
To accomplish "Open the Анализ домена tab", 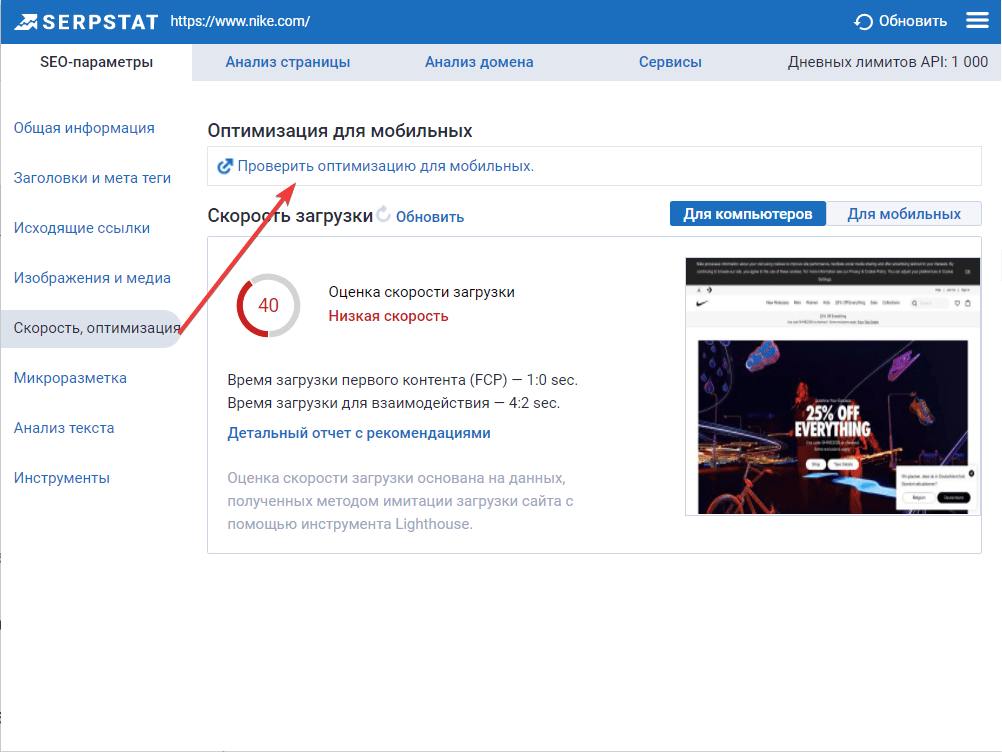I will point(479,62).
